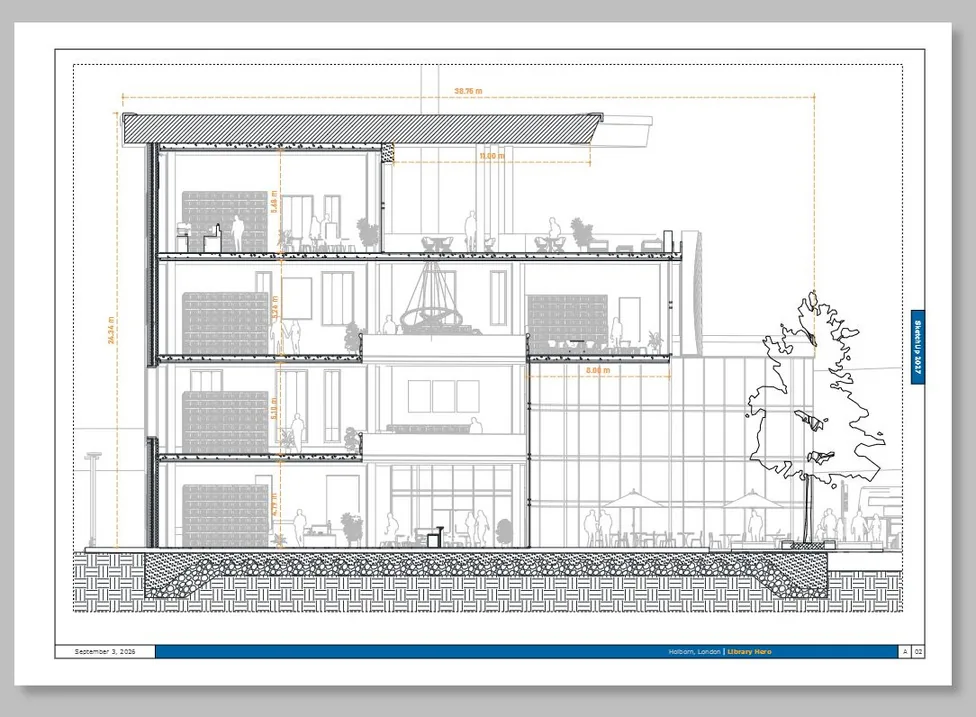Click the 8.88 m terrace dimension label
976x717 pixels.
click(x=598, y=370)
